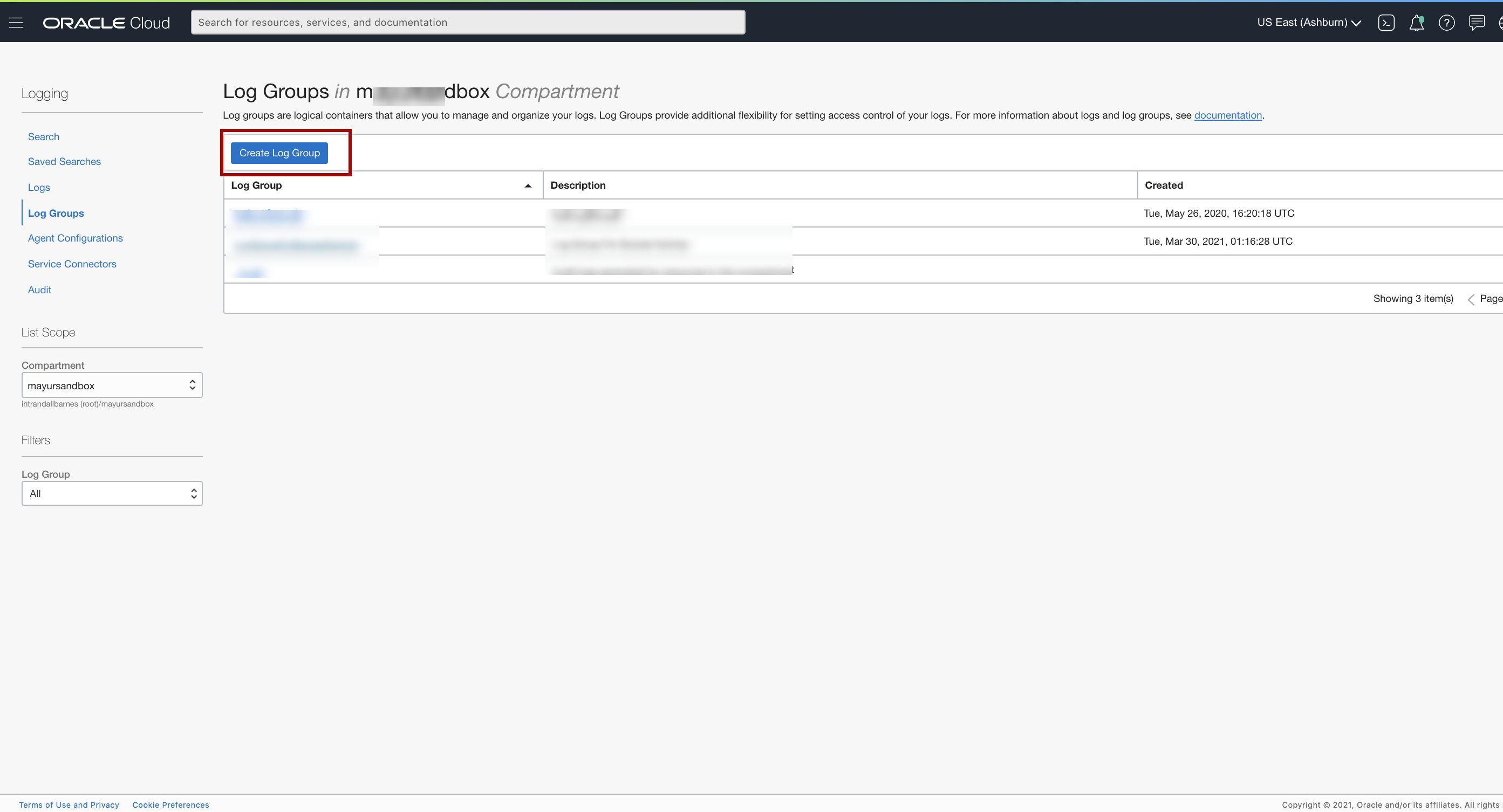Switch to Agent Configurations section
The height and width of the screenshot is (812, 1503).
[x=74, y=238]
